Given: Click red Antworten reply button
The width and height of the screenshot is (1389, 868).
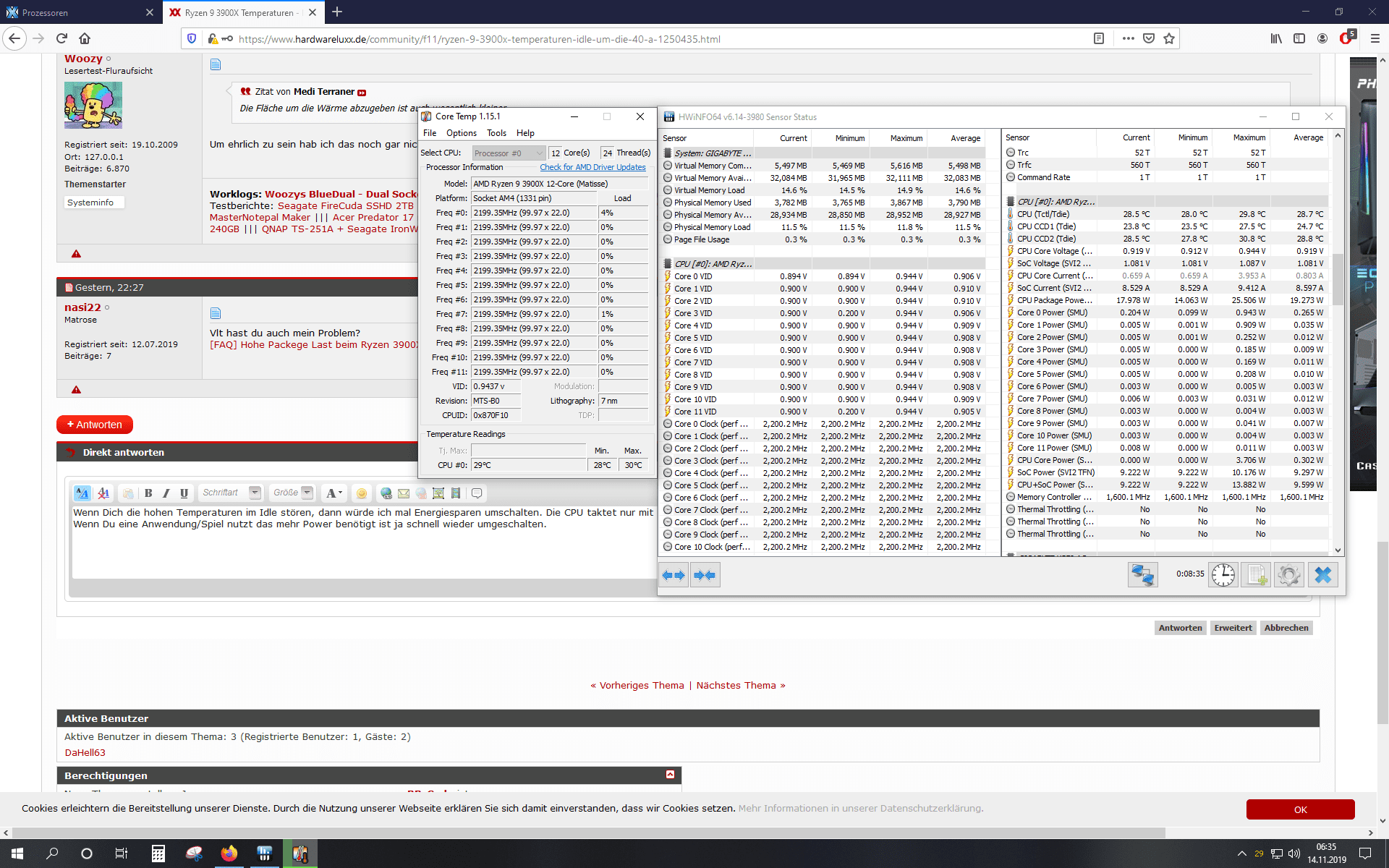Looking at the screenshot, I should tap(95, 425).
